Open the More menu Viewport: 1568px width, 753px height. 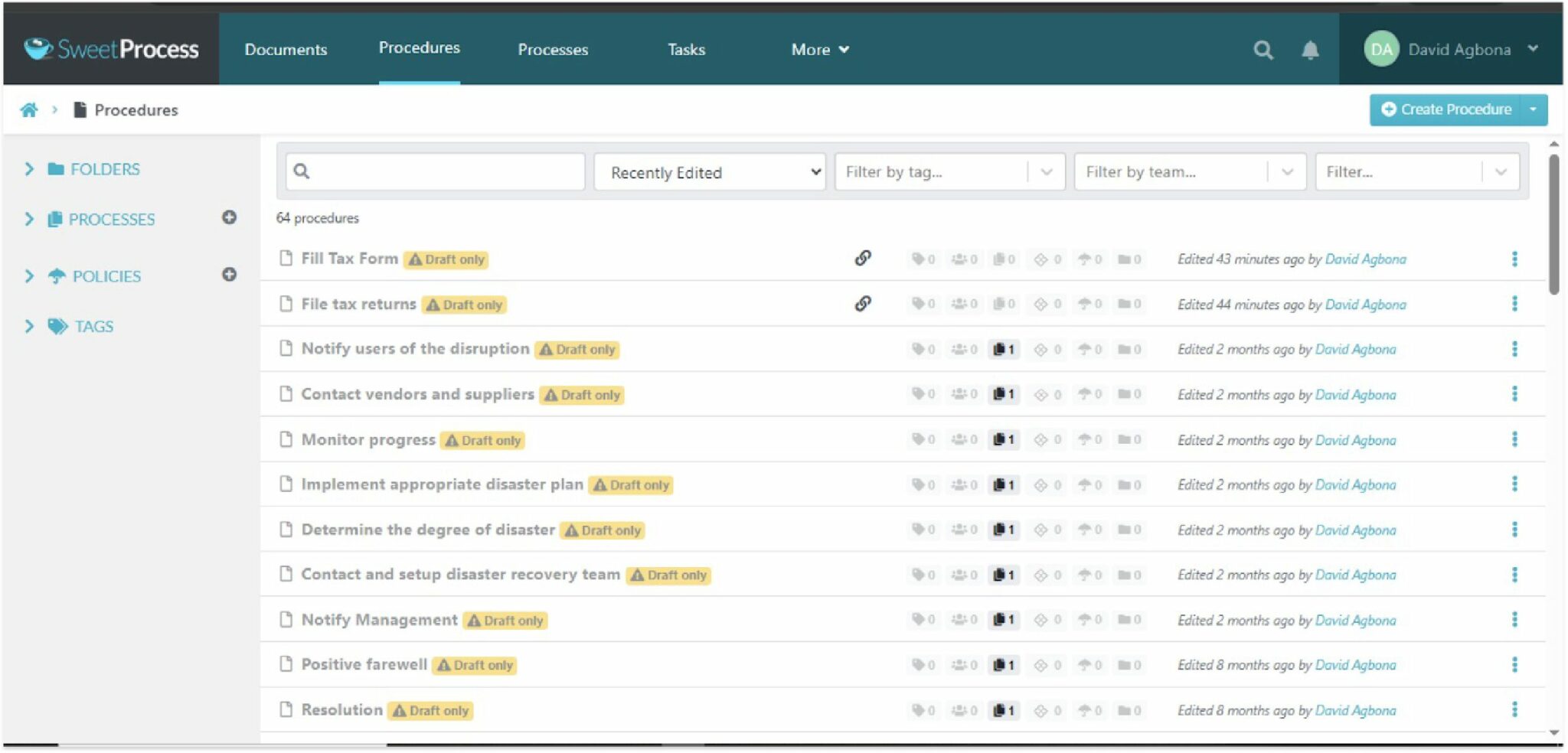820,50
